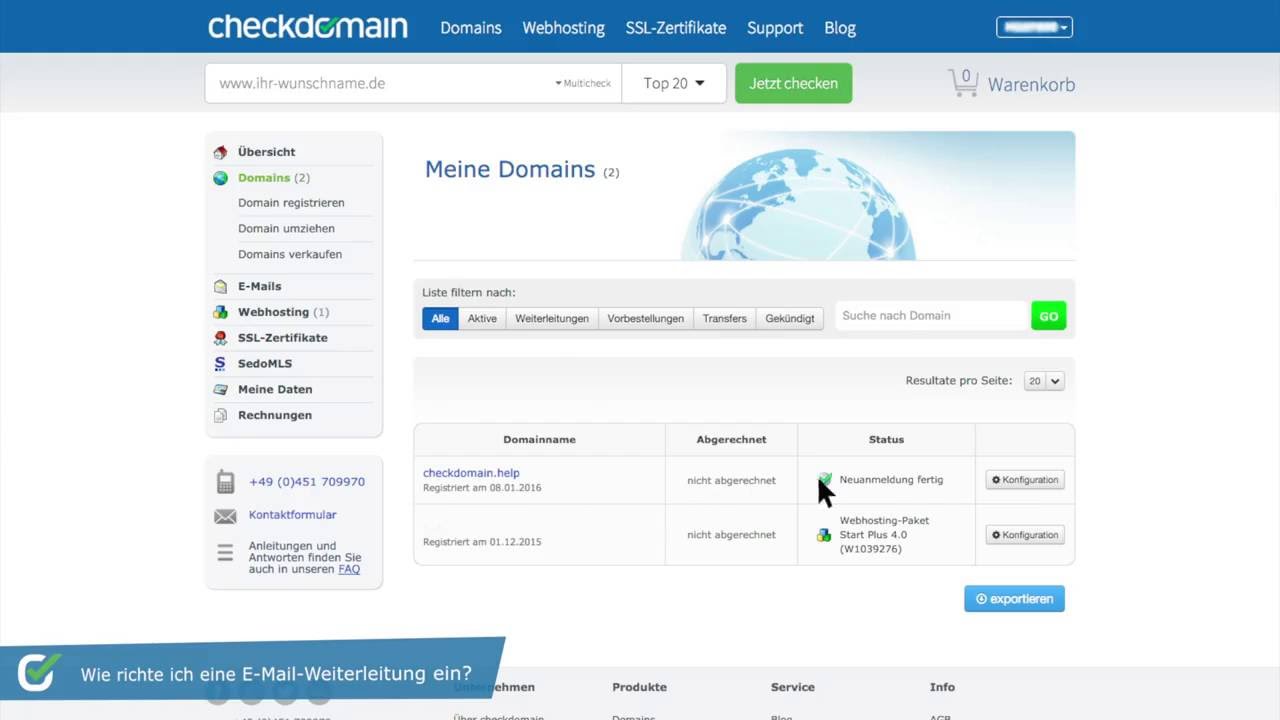Open Domain umziehen in sidebar
Viewport: 1280px width, 720px height.
(x=286, y=229)
